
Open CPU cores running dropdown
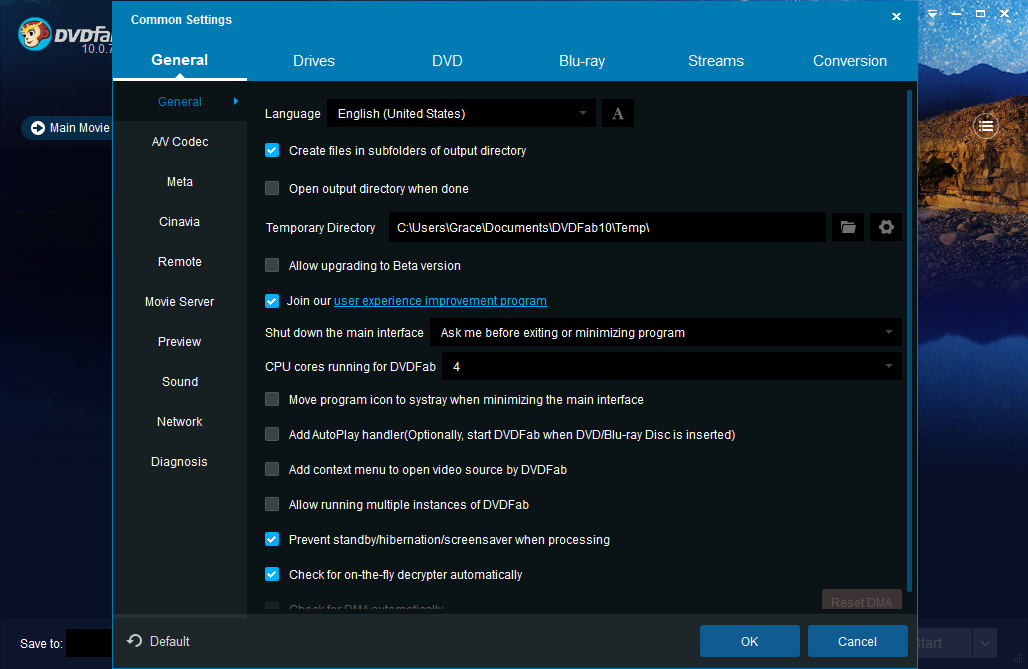[672, 367]
